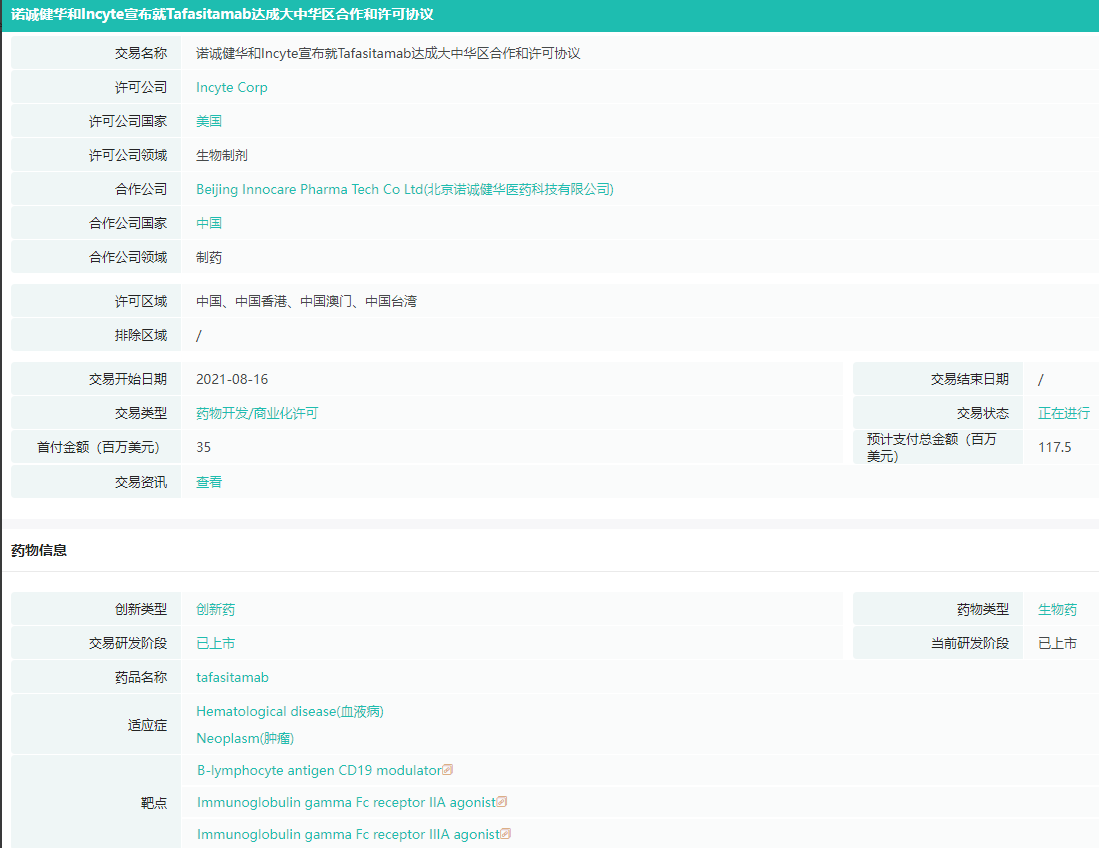Screen dimensions: 1099x848
Task: Click the 创新药 innovation type link
Action: (215, 609)
